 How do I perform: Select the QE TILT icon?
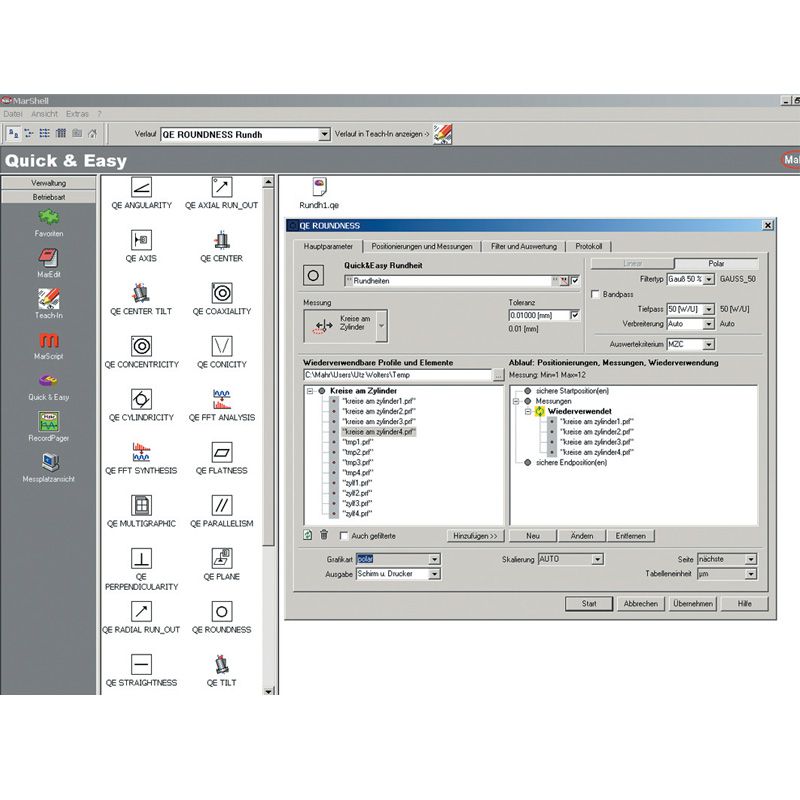(221, 665)
